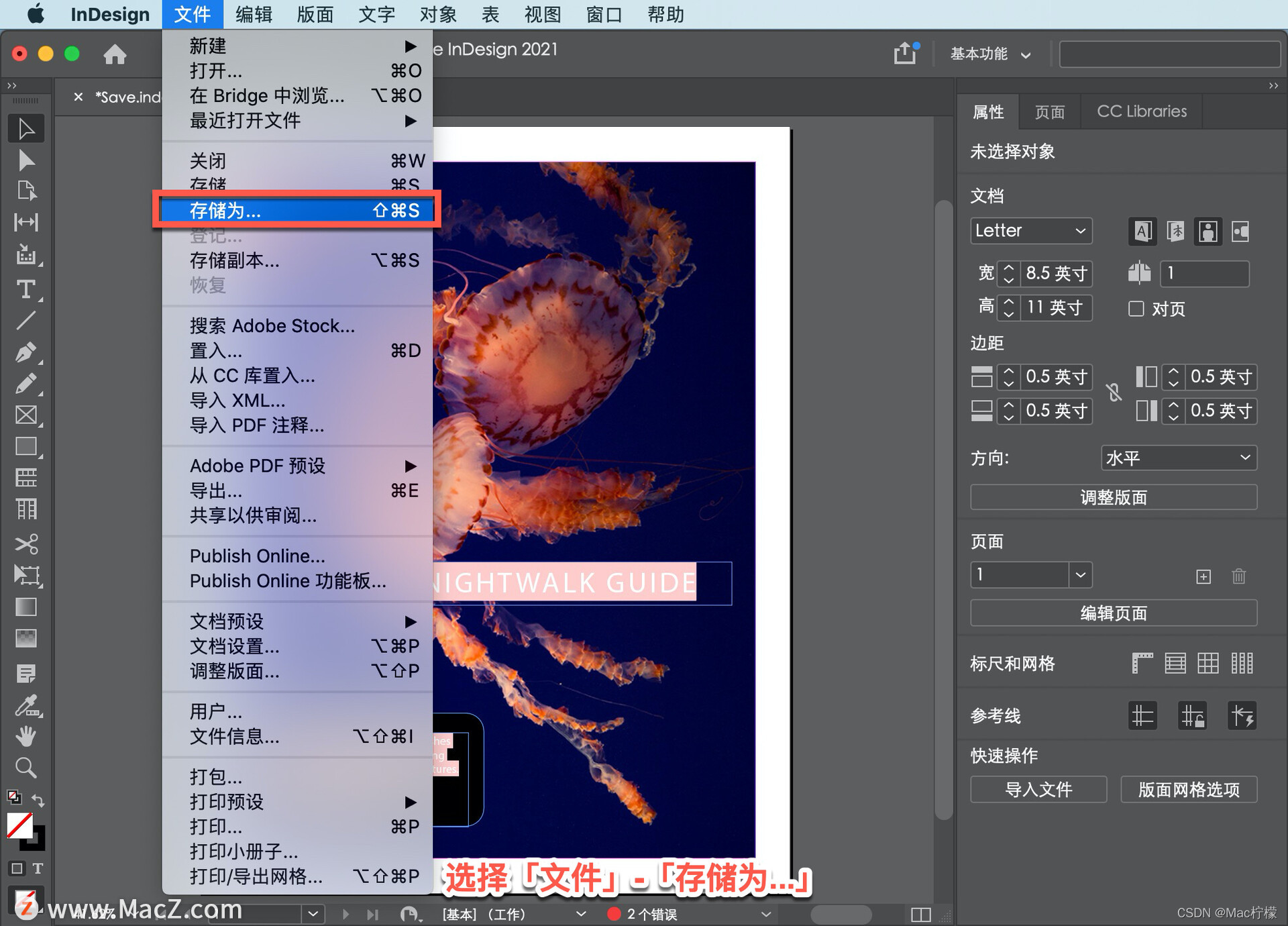Screen dimensions: 1288x926
Task: Toggle rulers display icon
Action: pos(1142,663)
